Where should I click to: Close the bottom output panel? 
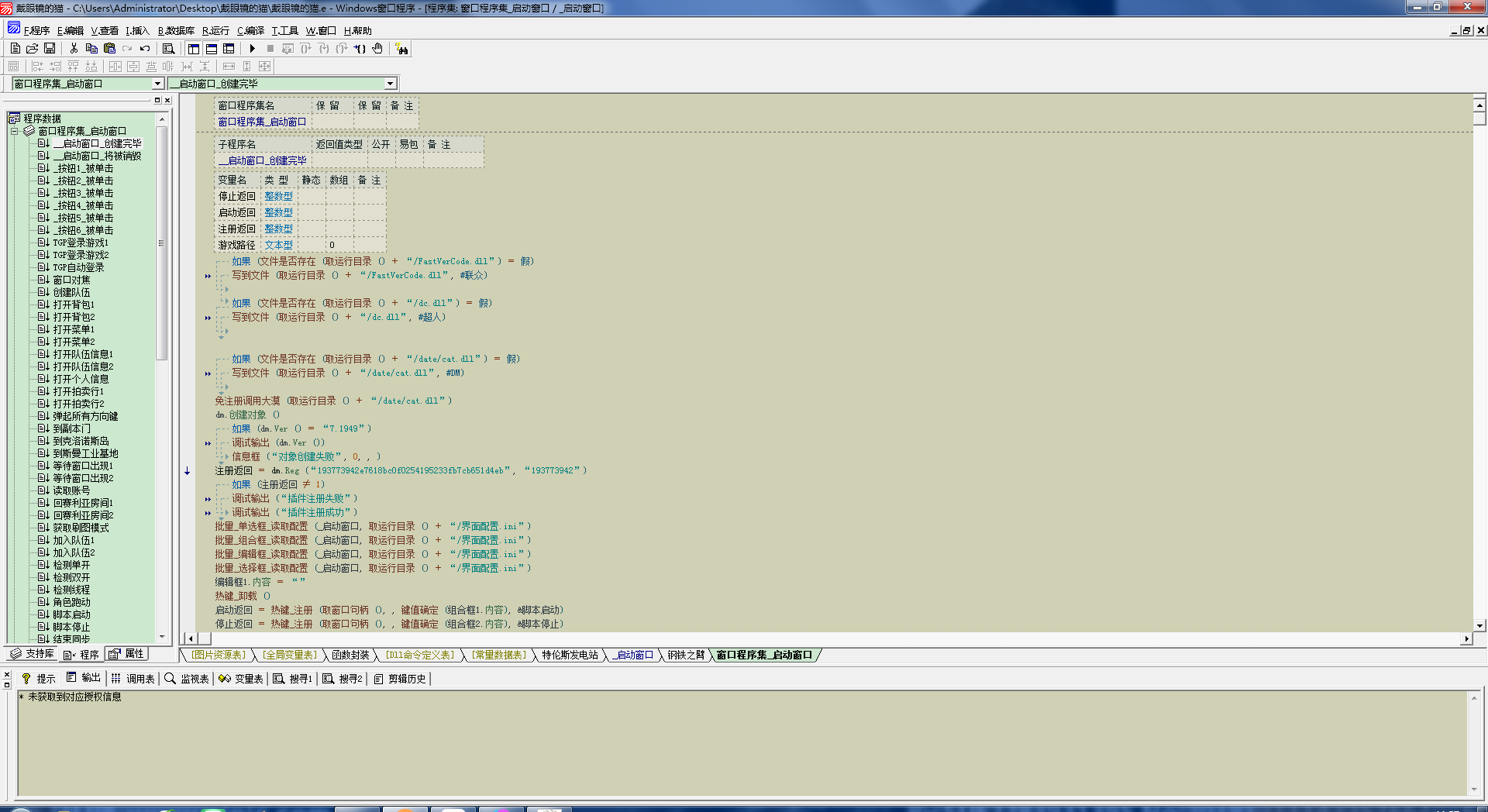click(x=7, y=675)
